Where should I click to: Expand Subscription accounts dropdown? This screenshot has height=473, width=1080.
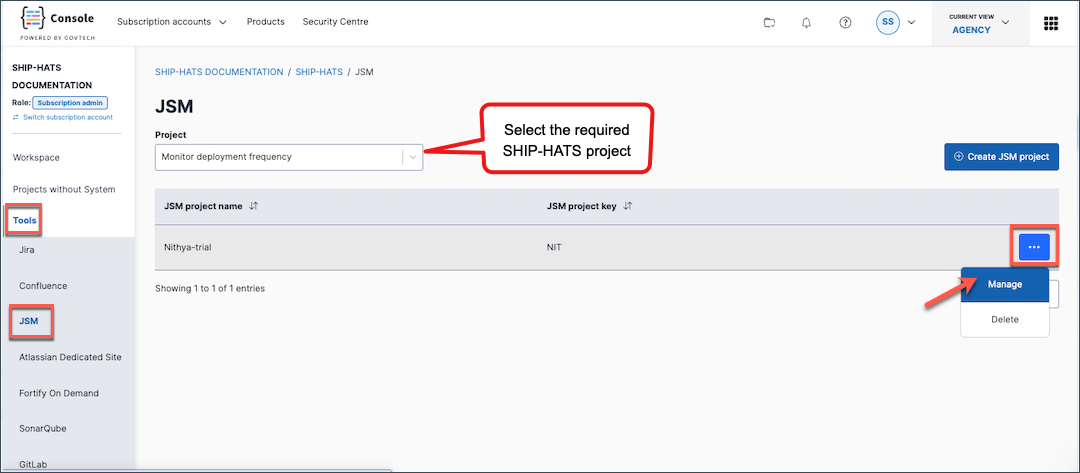tap(172, 21)
